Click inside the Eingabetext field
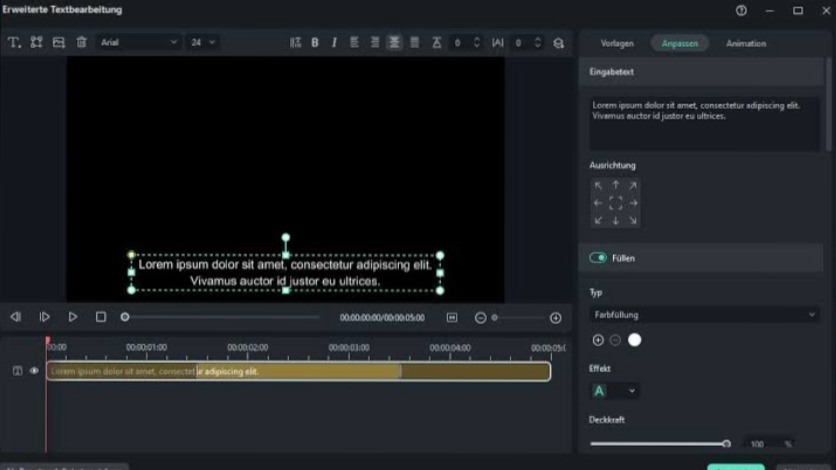 (x=704, y=124)
